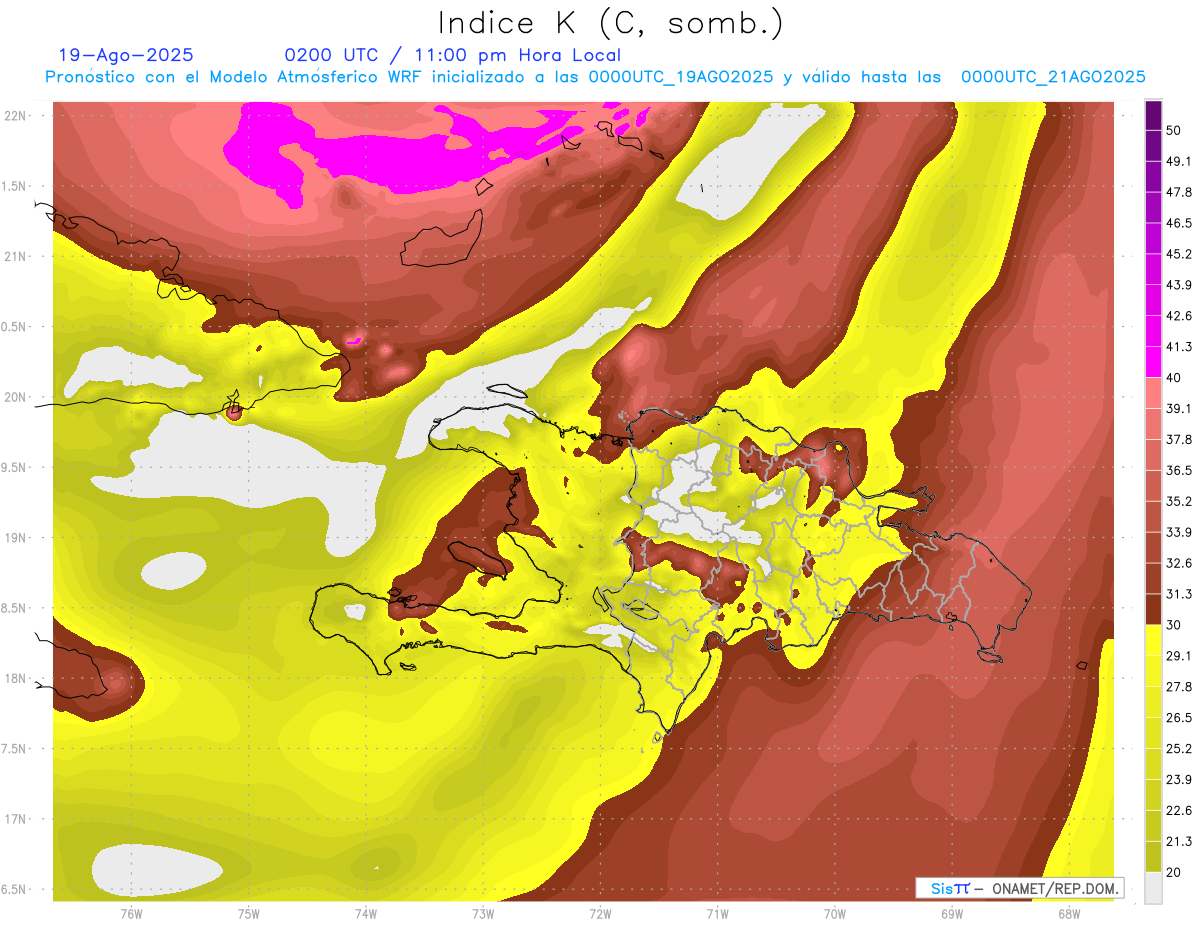Select the "41.3" colorbar value
This screenshot has height=927, width=1200.
coord(1179,347)
